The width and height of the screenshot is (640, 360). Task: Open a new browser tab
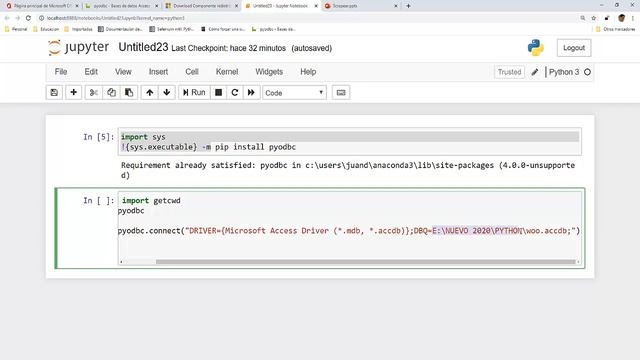(408, 6)
